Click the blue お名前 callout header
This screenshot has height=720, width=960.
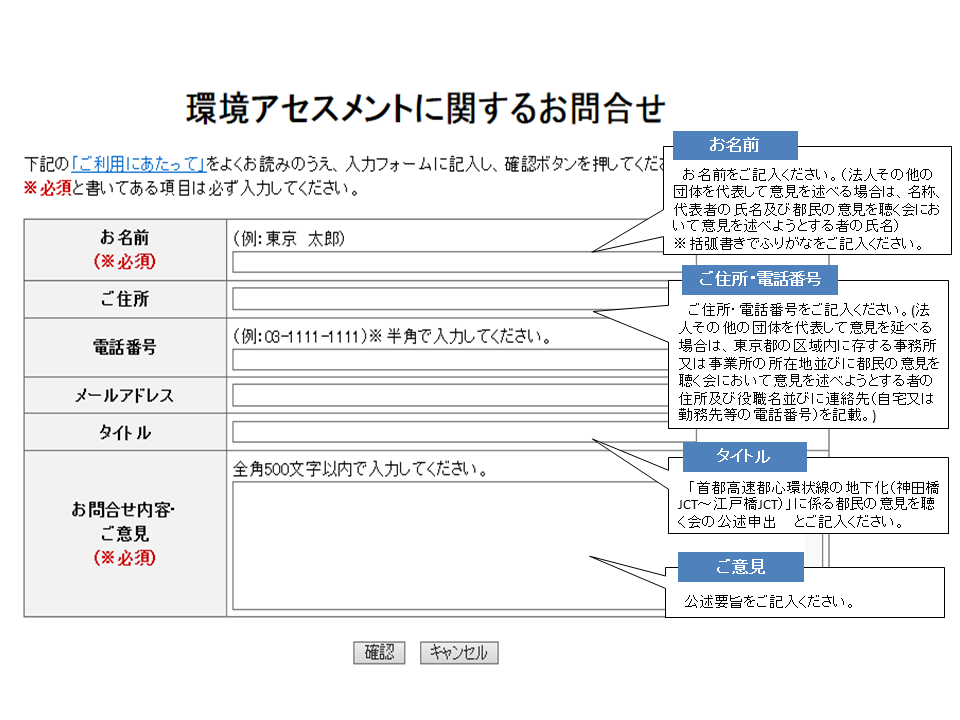coord(735,145)
